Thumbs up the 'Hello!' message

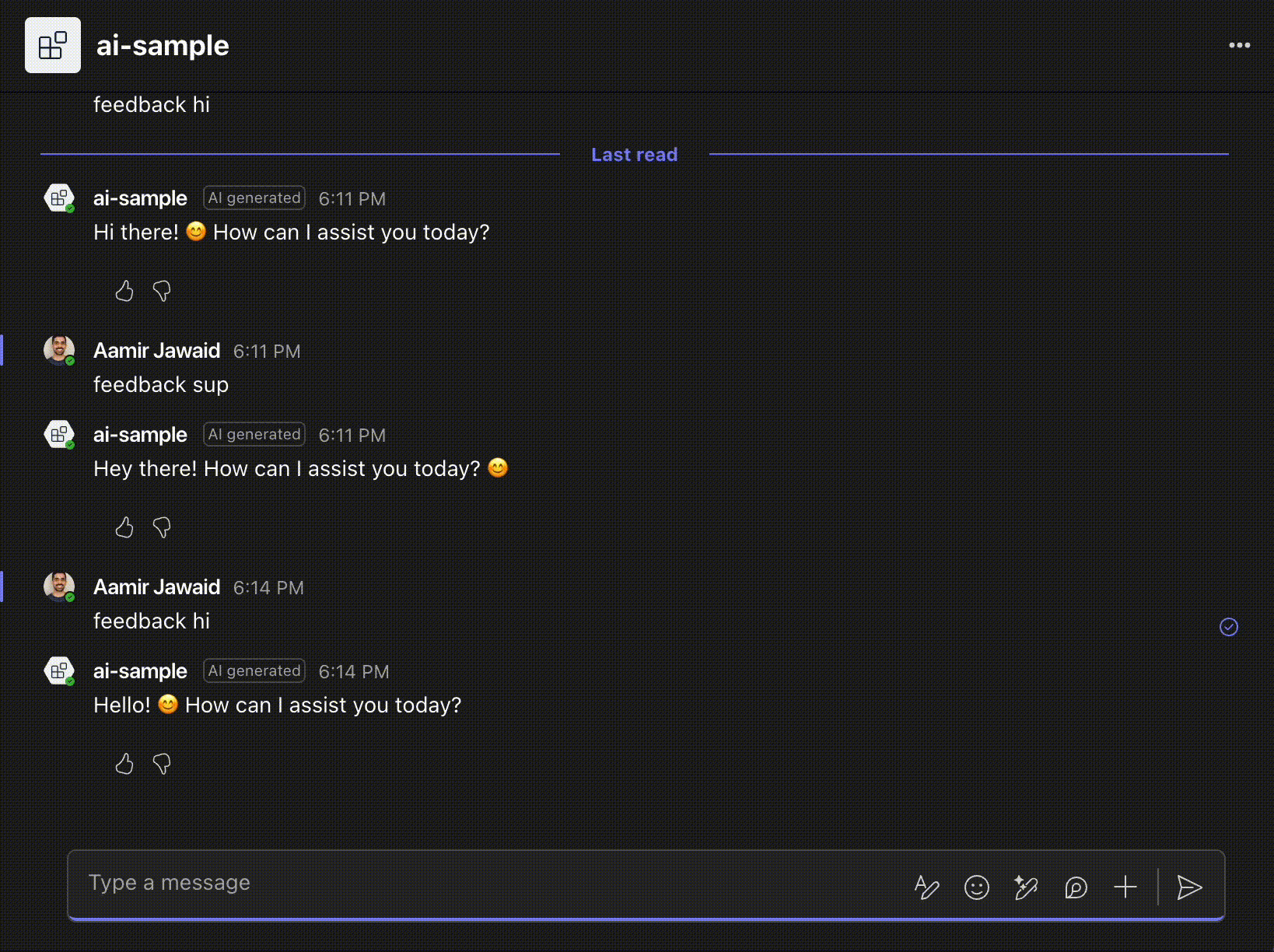124,764
